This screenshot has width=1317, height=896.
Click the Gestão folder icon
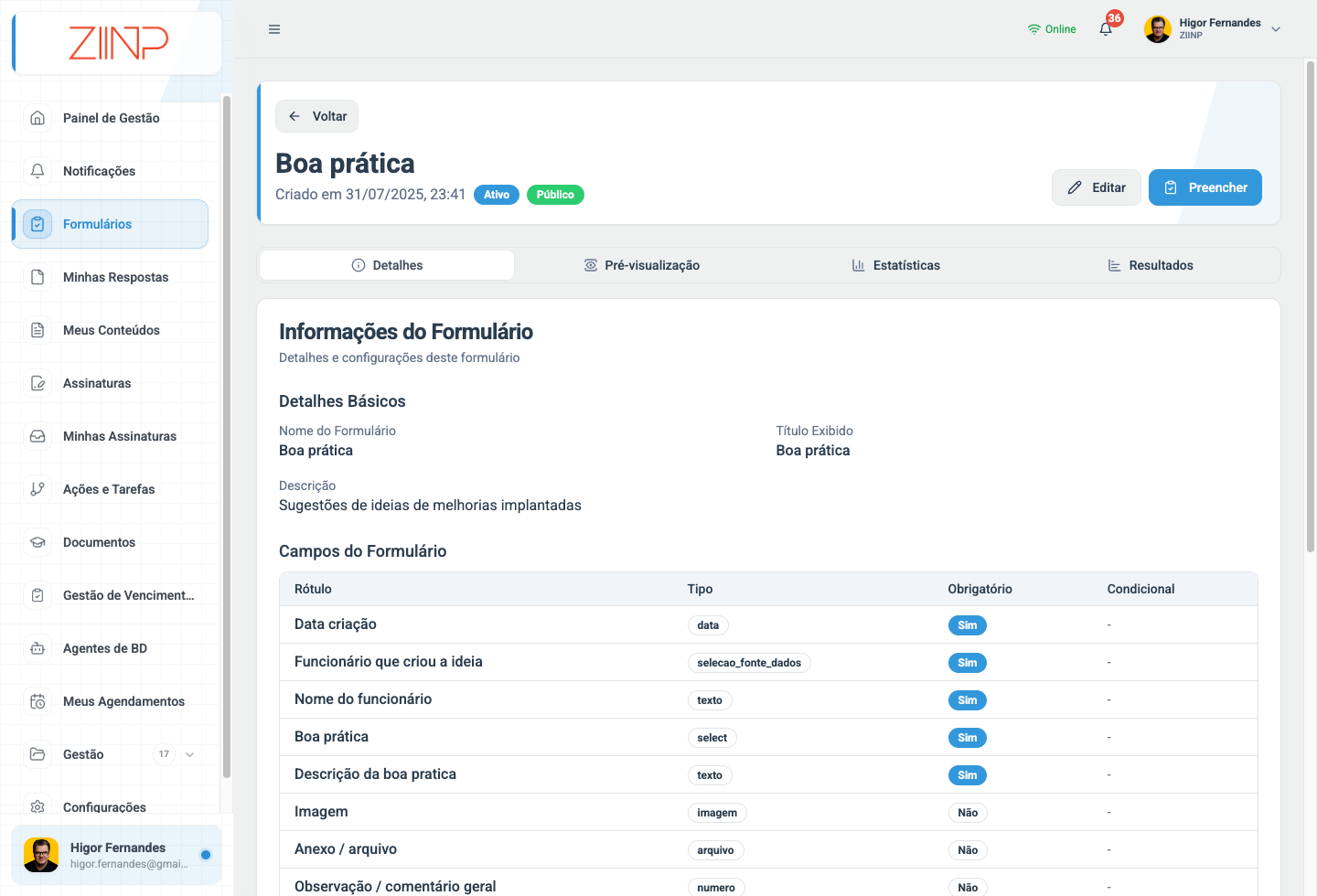point(37,754)
